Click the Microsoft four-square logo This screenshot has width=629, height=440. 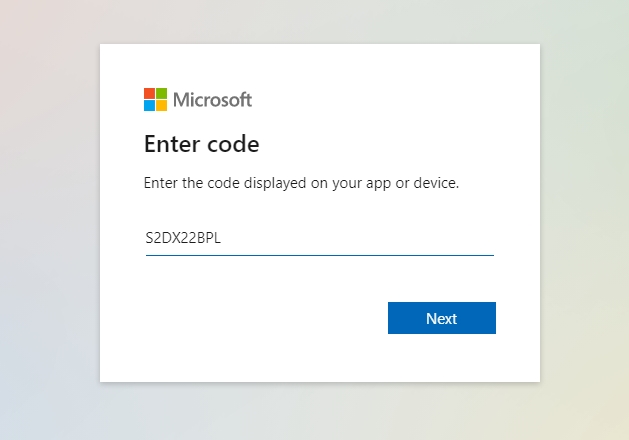155,99
